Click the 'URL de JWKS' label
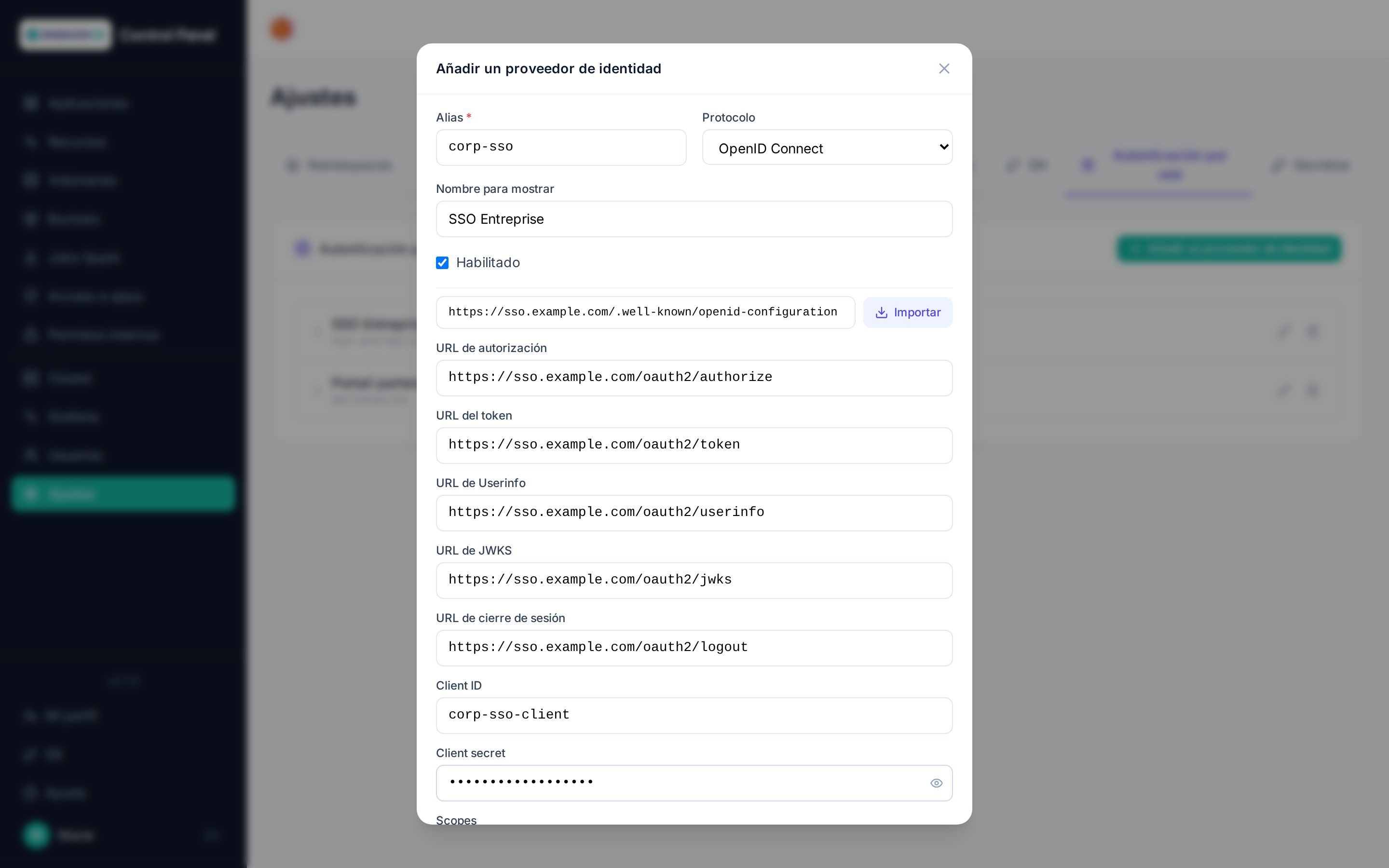The image size is (1389, 868). (x=474, y=551)
